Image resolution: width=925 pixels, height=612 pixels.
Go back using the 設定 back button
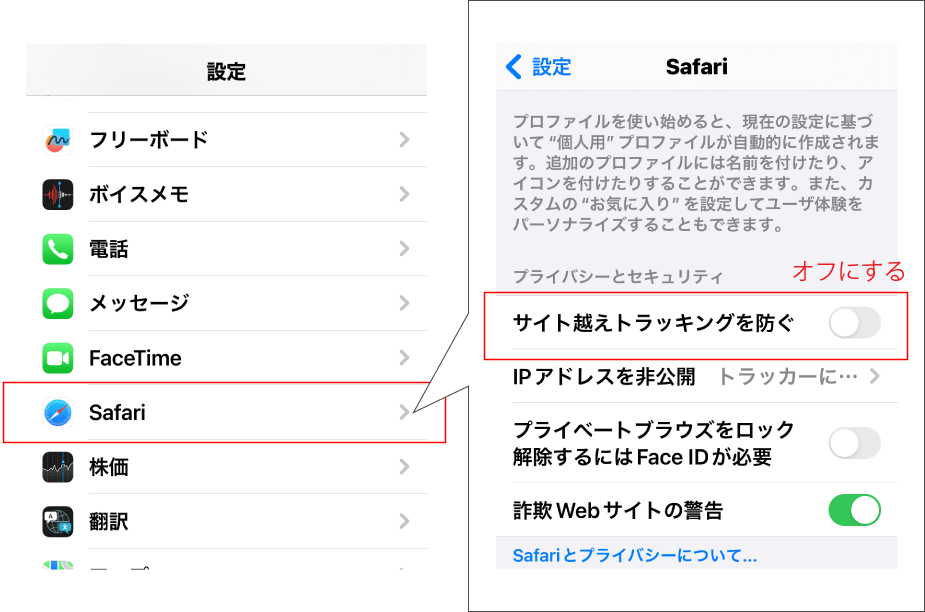(x=539, y=67)
